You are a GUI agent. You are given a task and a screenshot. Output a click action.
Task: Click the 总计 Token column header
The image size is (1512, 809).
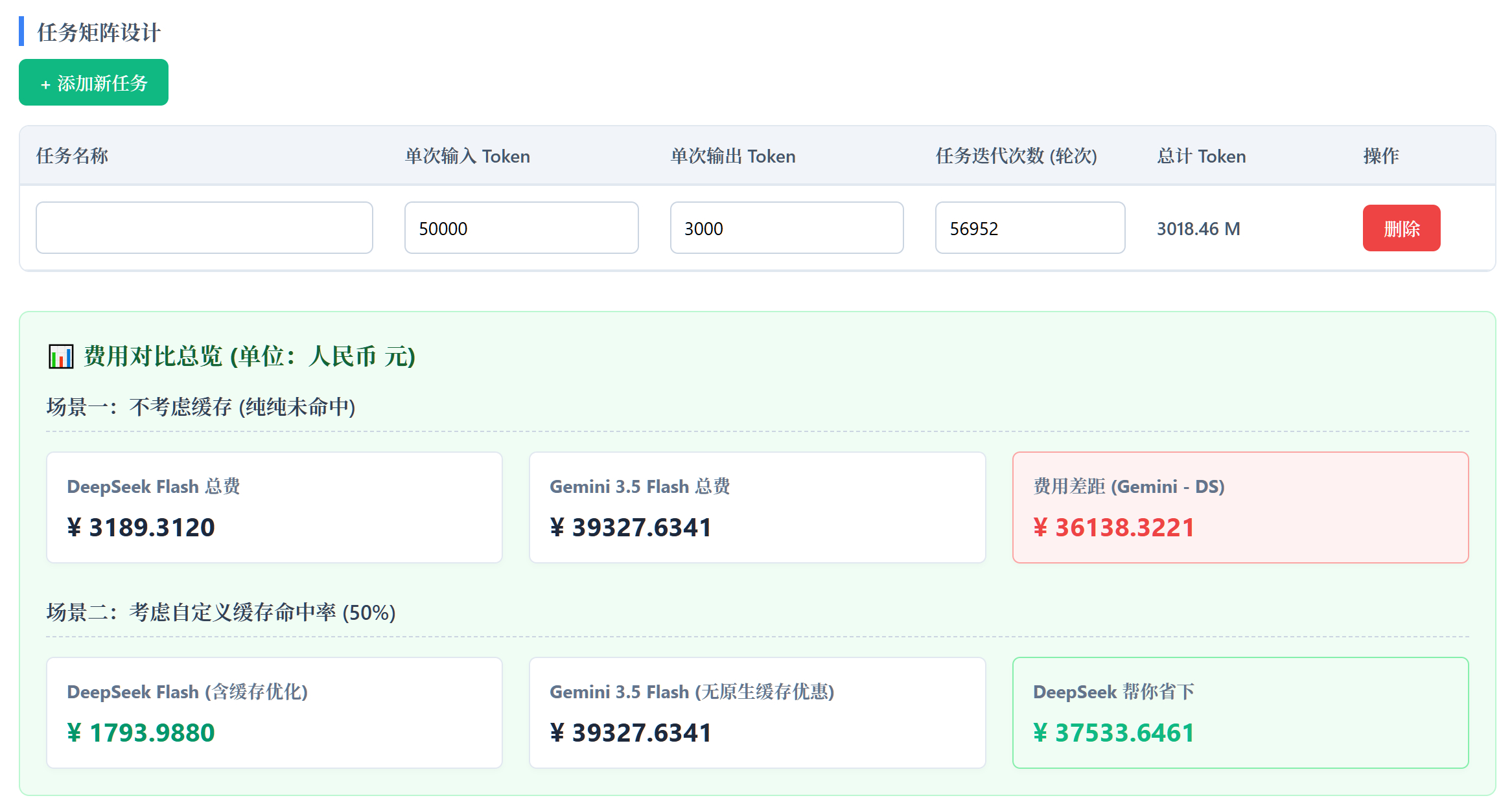[x=1202, y=156]
